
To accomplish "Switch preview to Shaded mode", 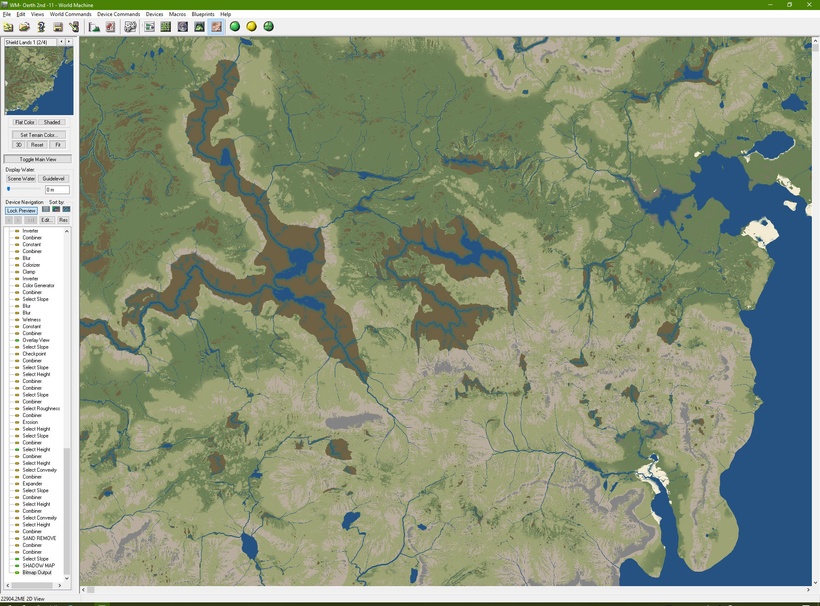I will [53, 122].
